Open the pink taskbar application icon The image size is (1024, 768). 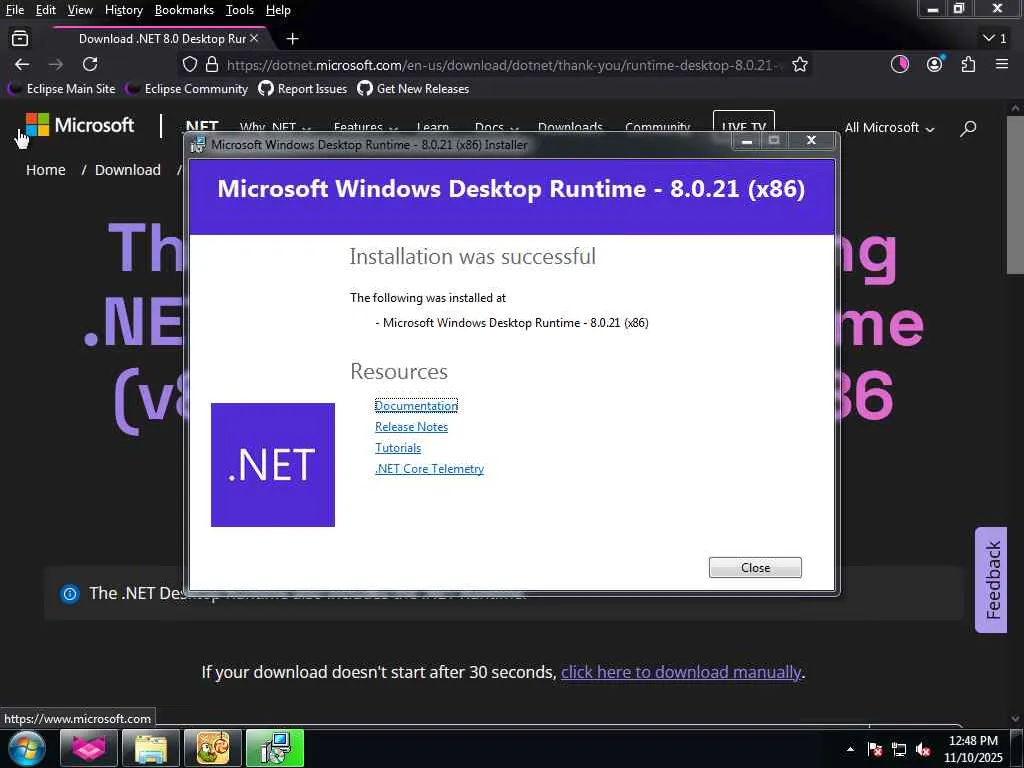click(x=89, y=748)
